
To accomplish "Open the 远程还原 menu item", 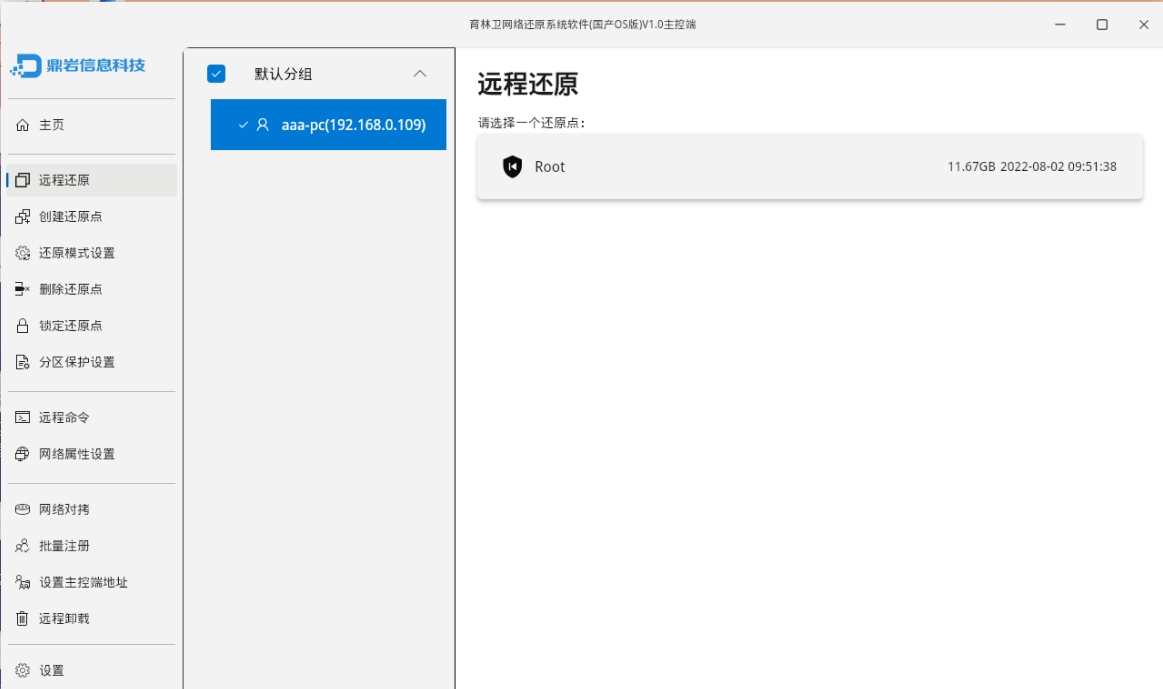I will [64, 181].
